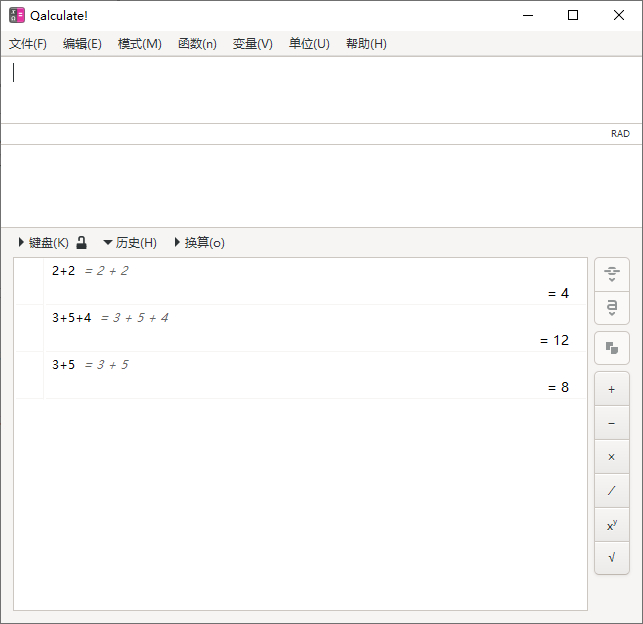Viewport: 643px width, 624px height.
Task: Toggle the keypad lock icon
Action: click(x=82, y=243)
